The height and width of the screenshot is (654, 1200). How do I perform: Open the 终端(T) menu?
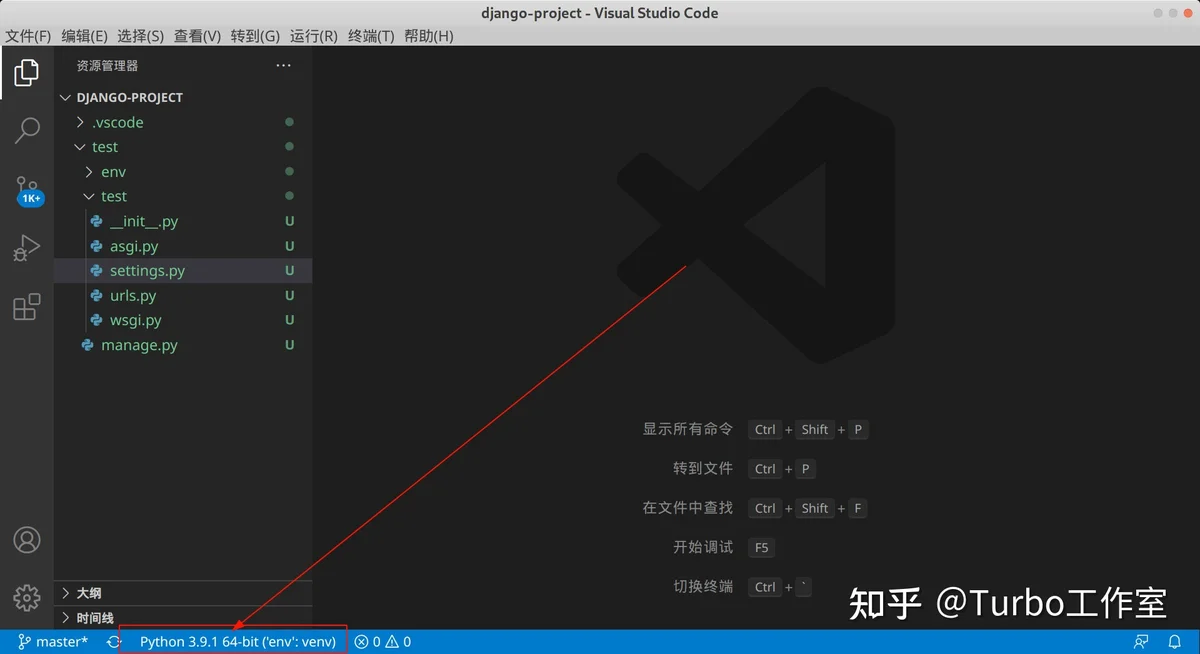pos(371,36)
